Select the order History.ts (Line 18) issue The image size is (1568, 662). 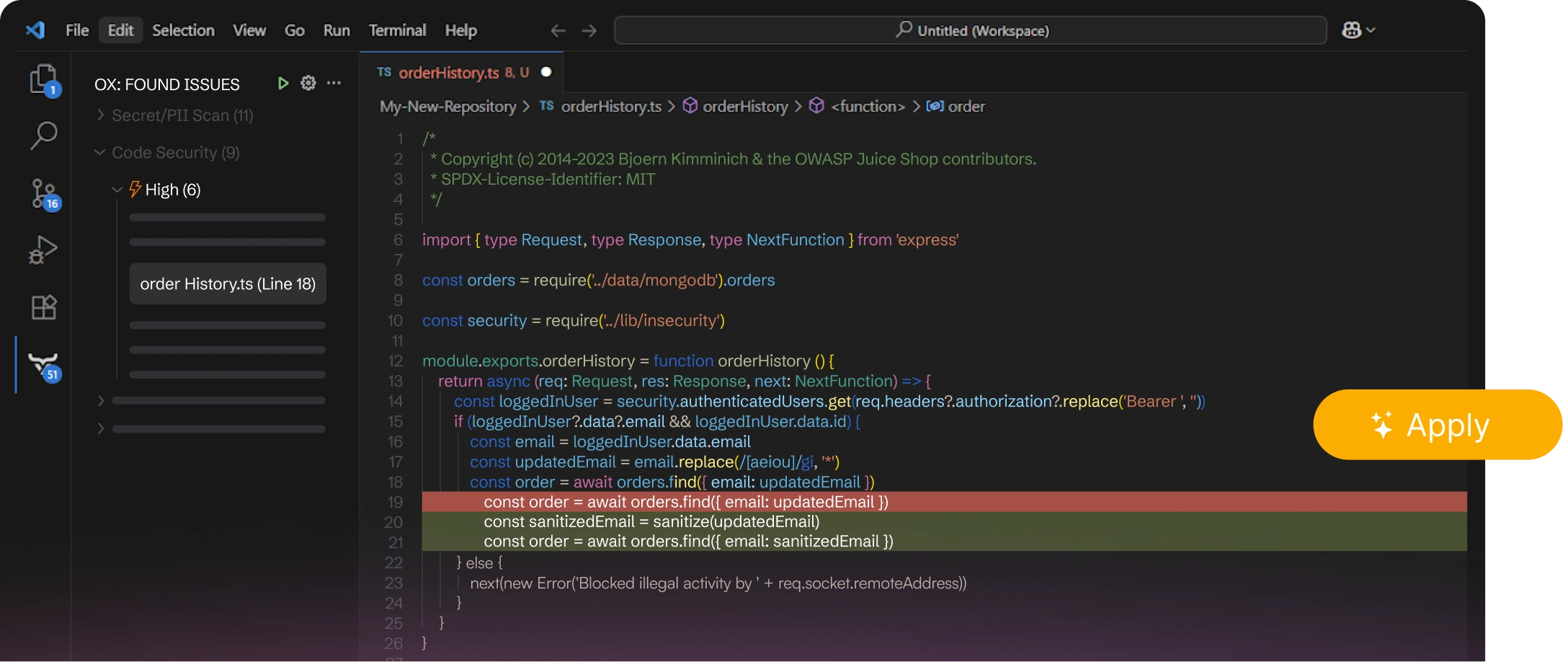pyautogui.click(x=228, y=283)
